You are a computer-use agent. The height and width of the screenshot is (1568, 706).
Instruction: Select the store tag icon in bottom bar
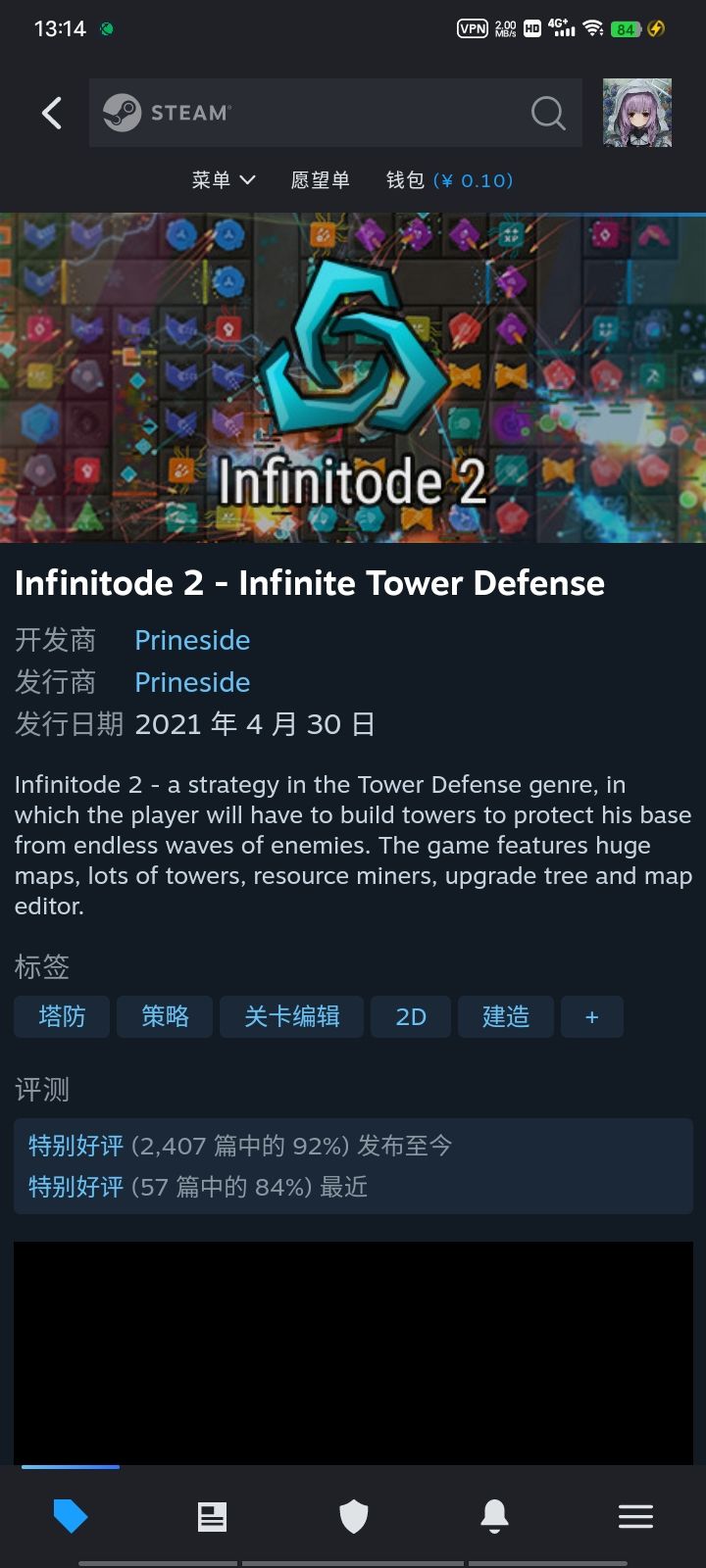71,1516
